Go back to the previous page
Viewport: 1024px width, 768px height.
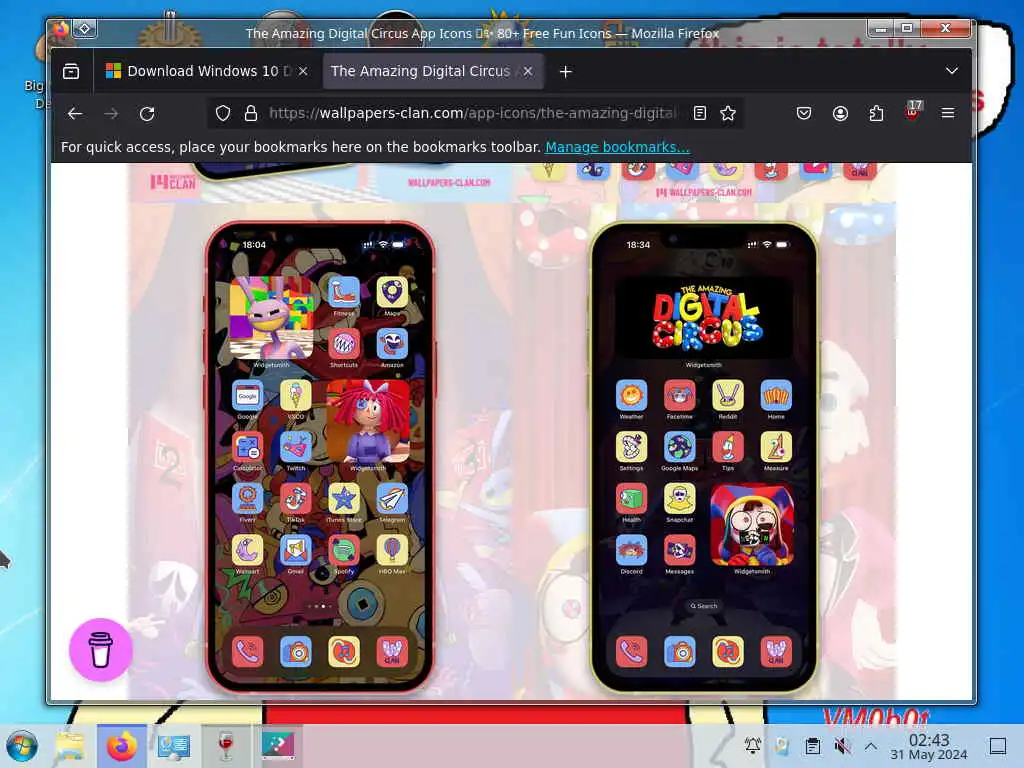pos(75,114)
